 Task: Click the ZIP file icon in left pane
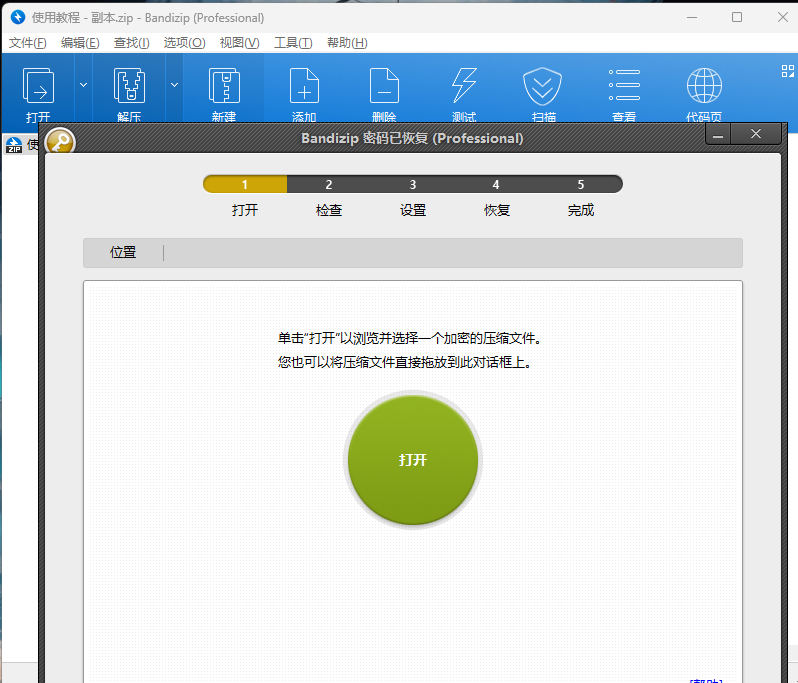coord(14,145)
